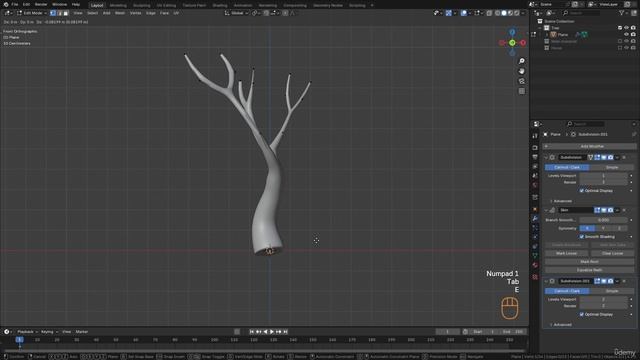Select material preview shading
This screenshot has width=640, height=360.
511,13
